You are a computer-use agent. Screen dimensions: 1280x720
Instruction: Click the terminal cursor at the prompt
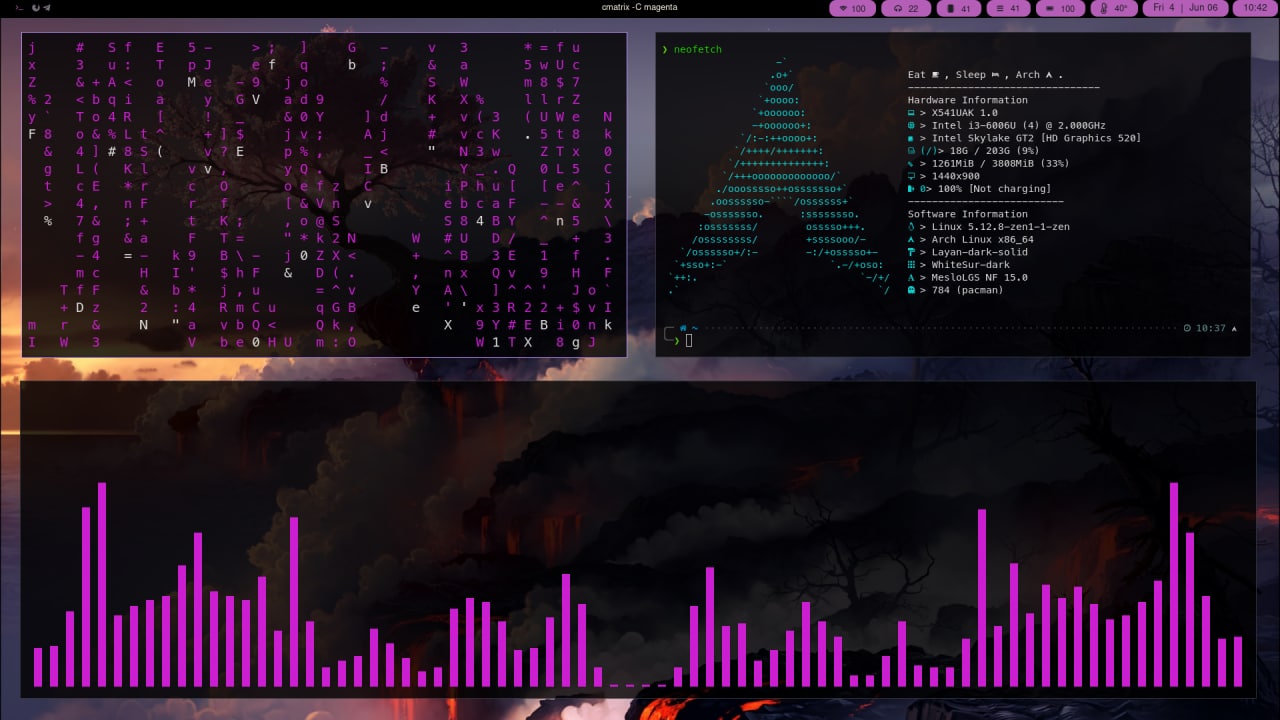coord(689,341)
